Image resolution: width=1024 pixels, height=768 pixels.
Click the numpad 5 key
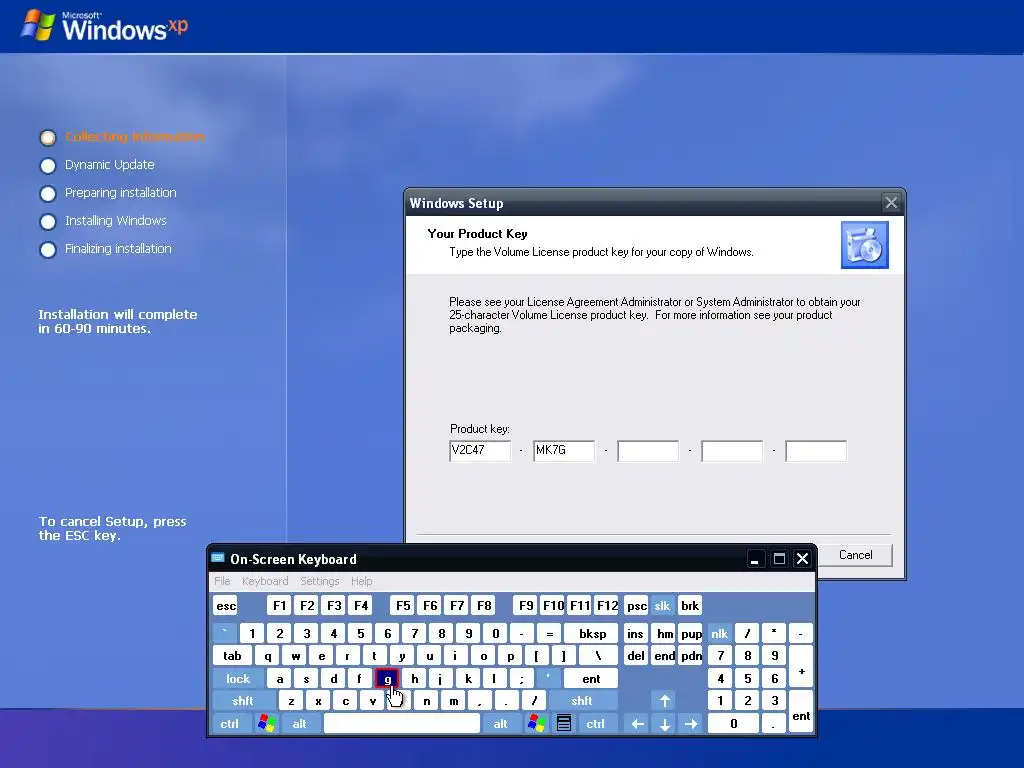(x=747, y=679)
